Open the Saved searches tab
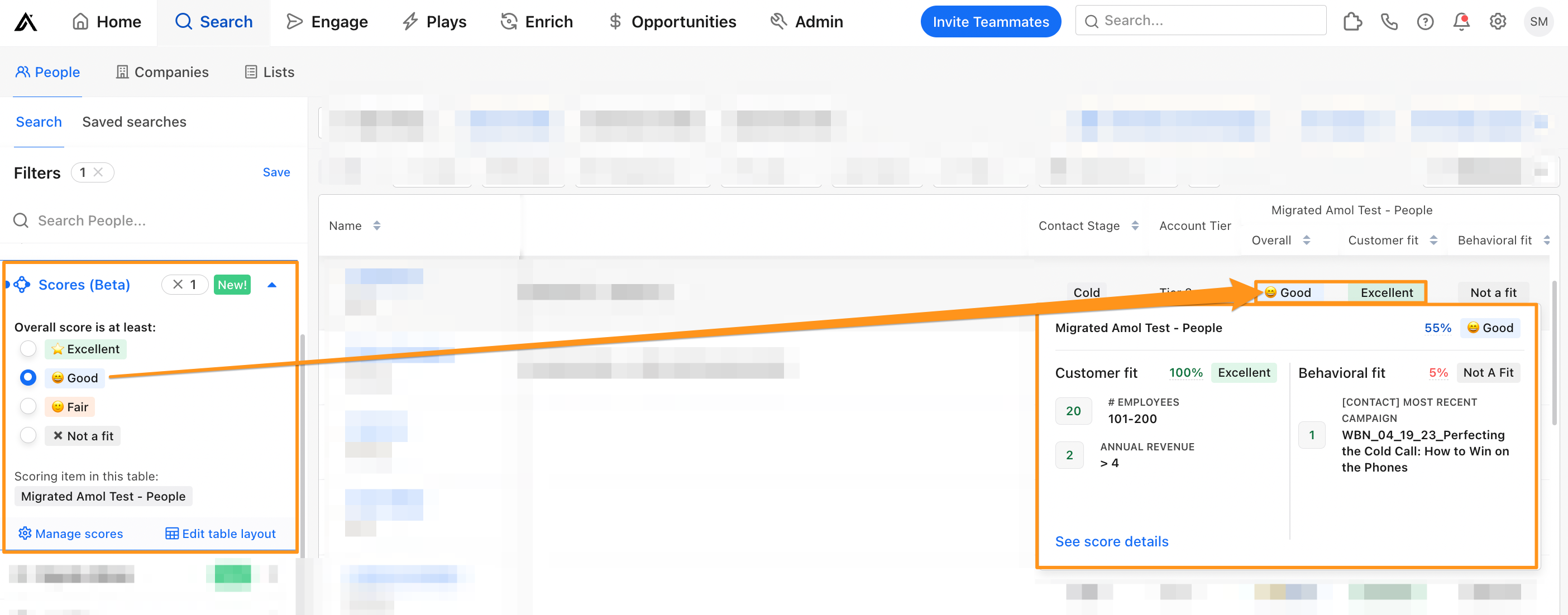 [x=134, y=122]
